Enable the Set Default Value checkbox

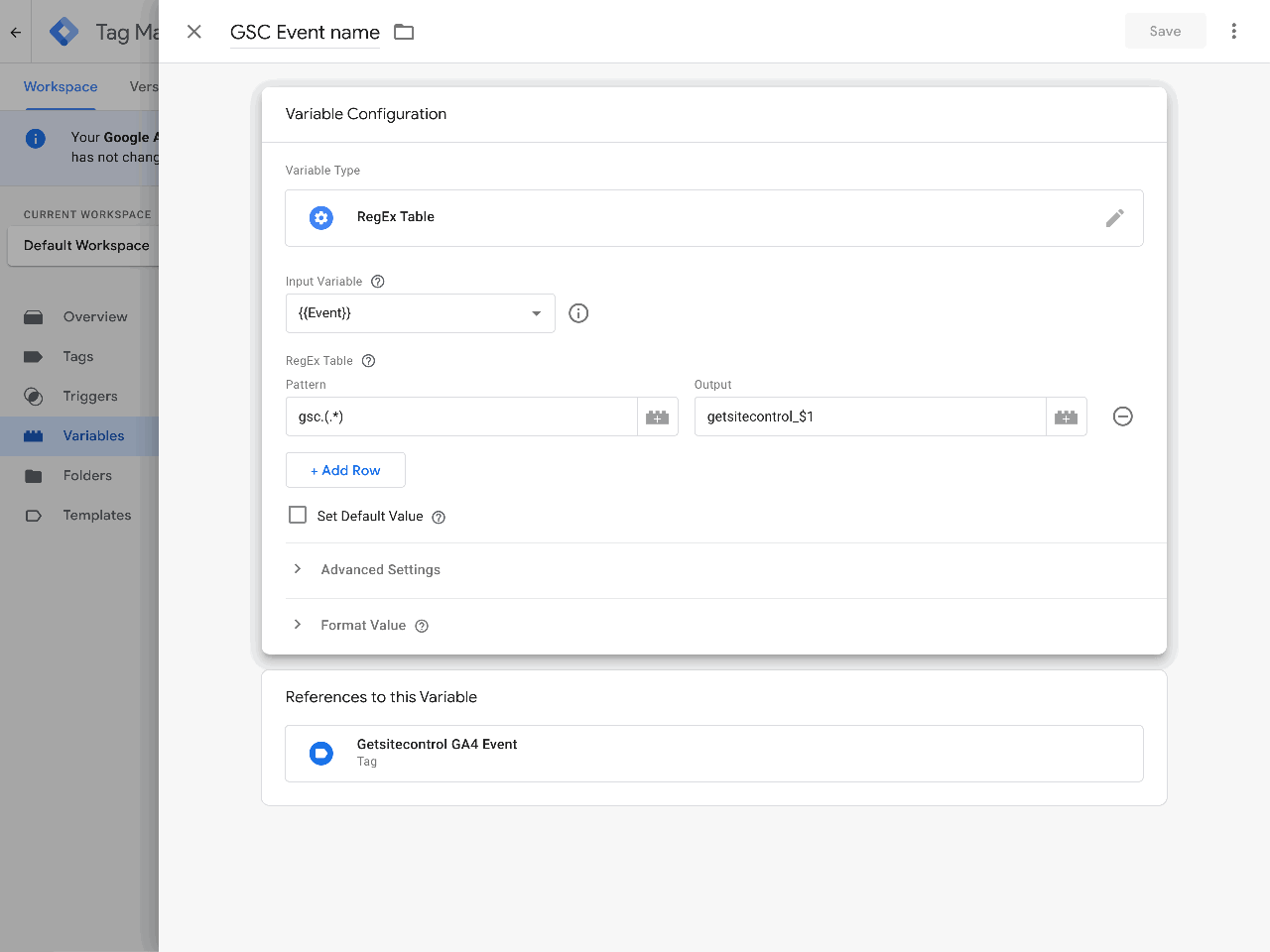297,515
